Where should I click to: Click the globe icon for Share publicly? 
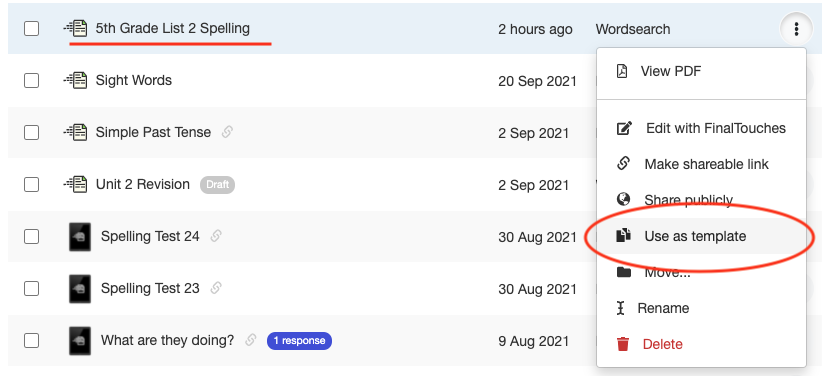[x=624, y=200]
